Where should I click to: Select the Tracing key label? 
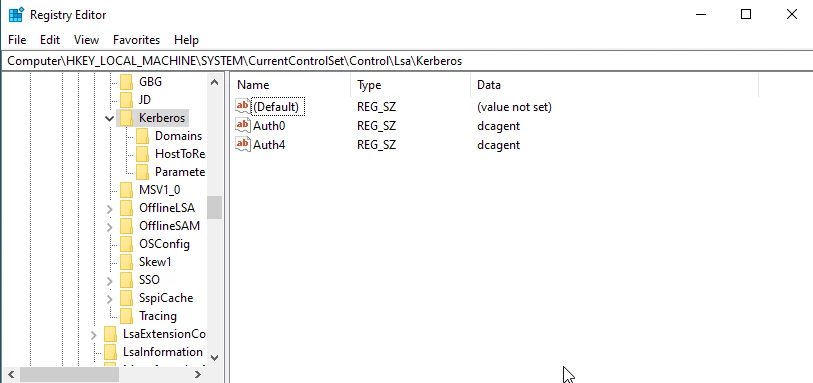[x=158, y=316]
